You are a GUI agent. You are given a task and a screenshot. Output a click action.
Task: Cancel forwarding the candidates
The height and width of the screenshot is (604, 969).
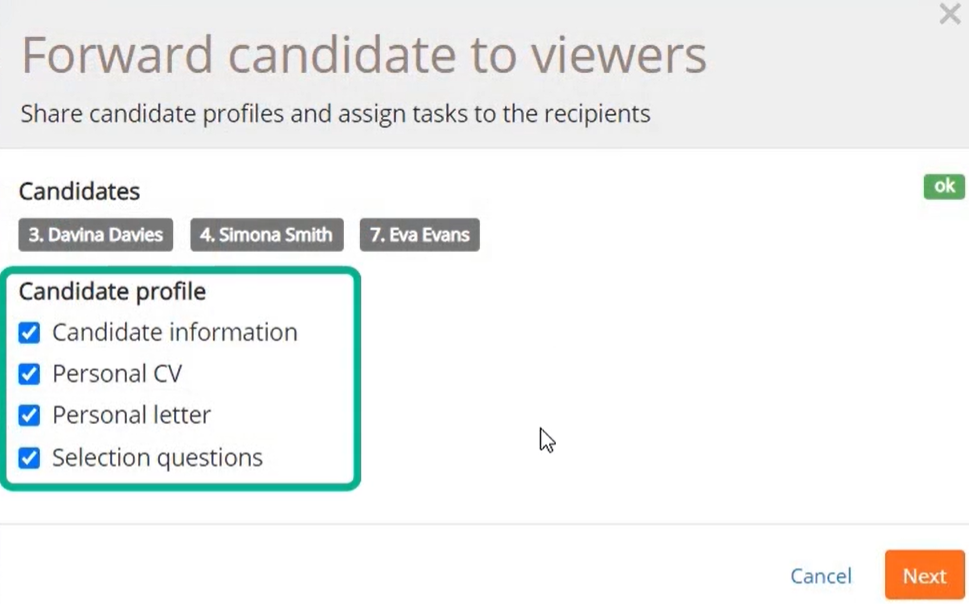coord(821,576)
